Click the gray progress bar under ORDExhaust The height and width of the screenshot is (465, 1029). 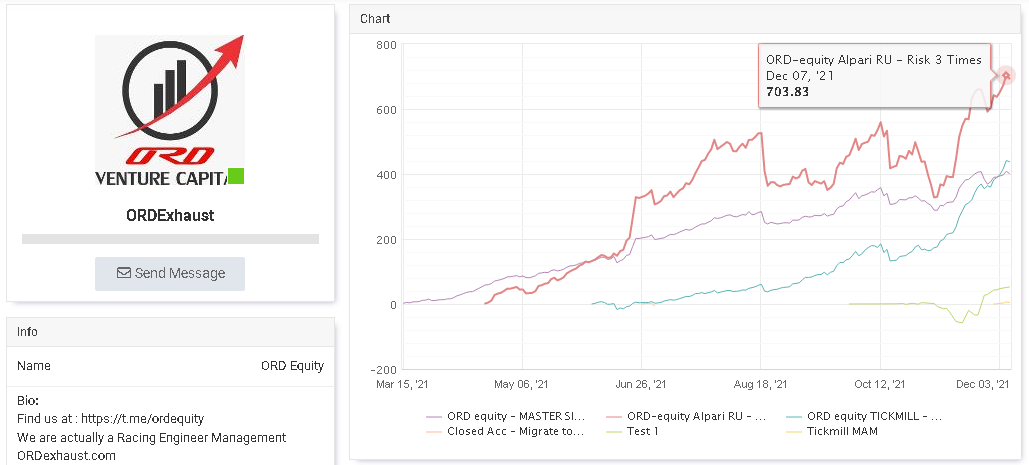coord(171,239)
